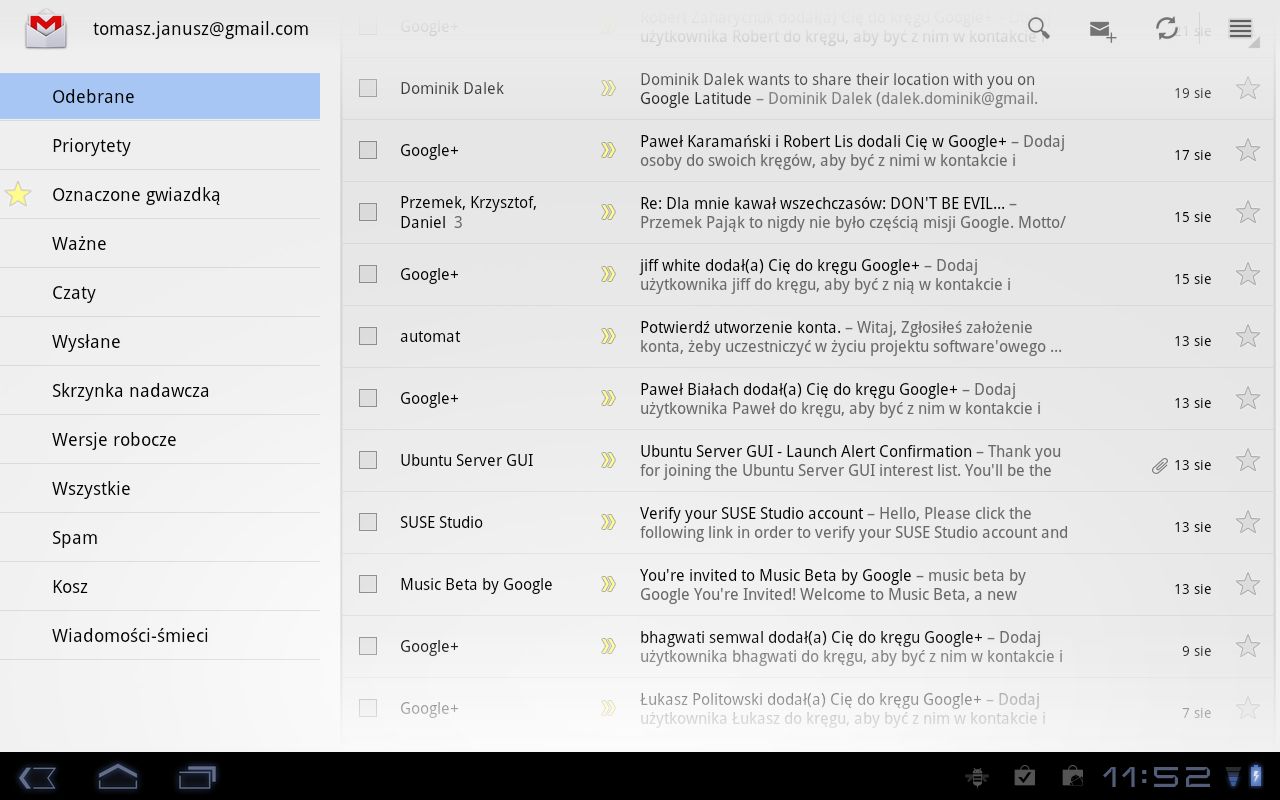Select the Ubuntu Server GUI checkbox
Screen dimensions: 1280x800
pyautogui.click(x=368, y=460)
